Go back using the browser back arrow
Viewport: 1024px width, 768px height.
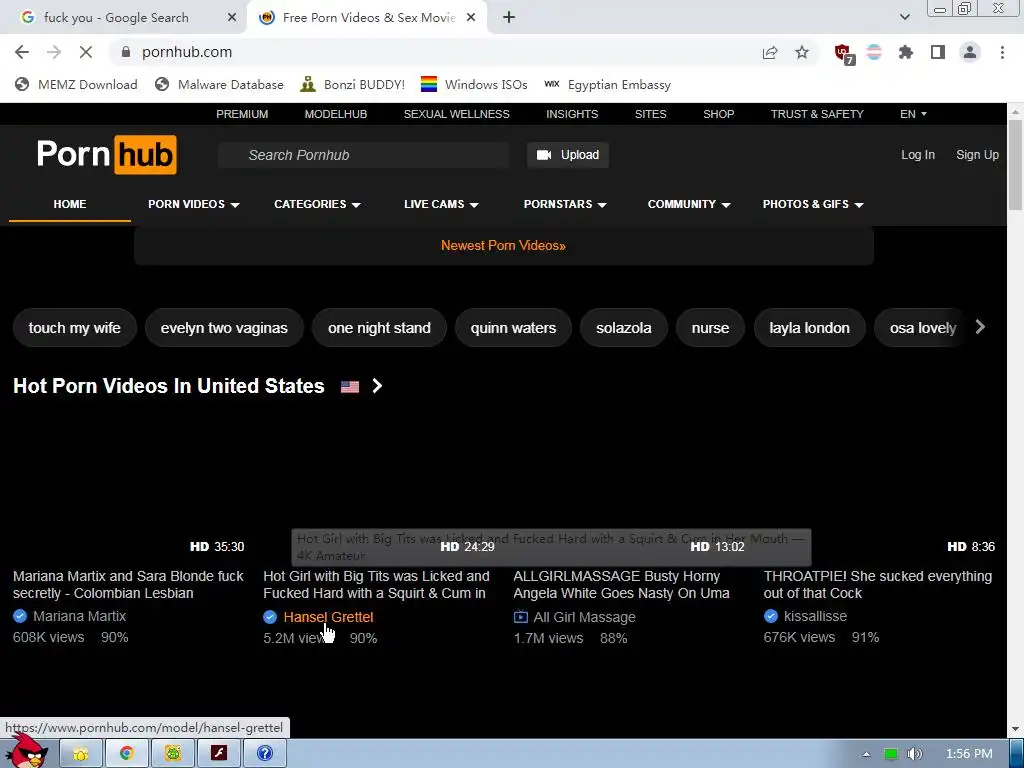point(22,52)
